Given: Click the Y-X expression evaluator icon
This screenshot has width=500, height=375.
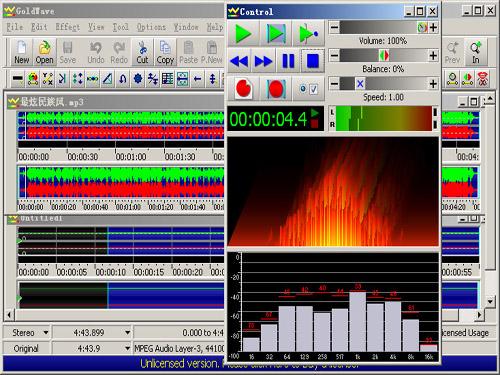Looking at the screenshot, I should (x=48, y=79).
